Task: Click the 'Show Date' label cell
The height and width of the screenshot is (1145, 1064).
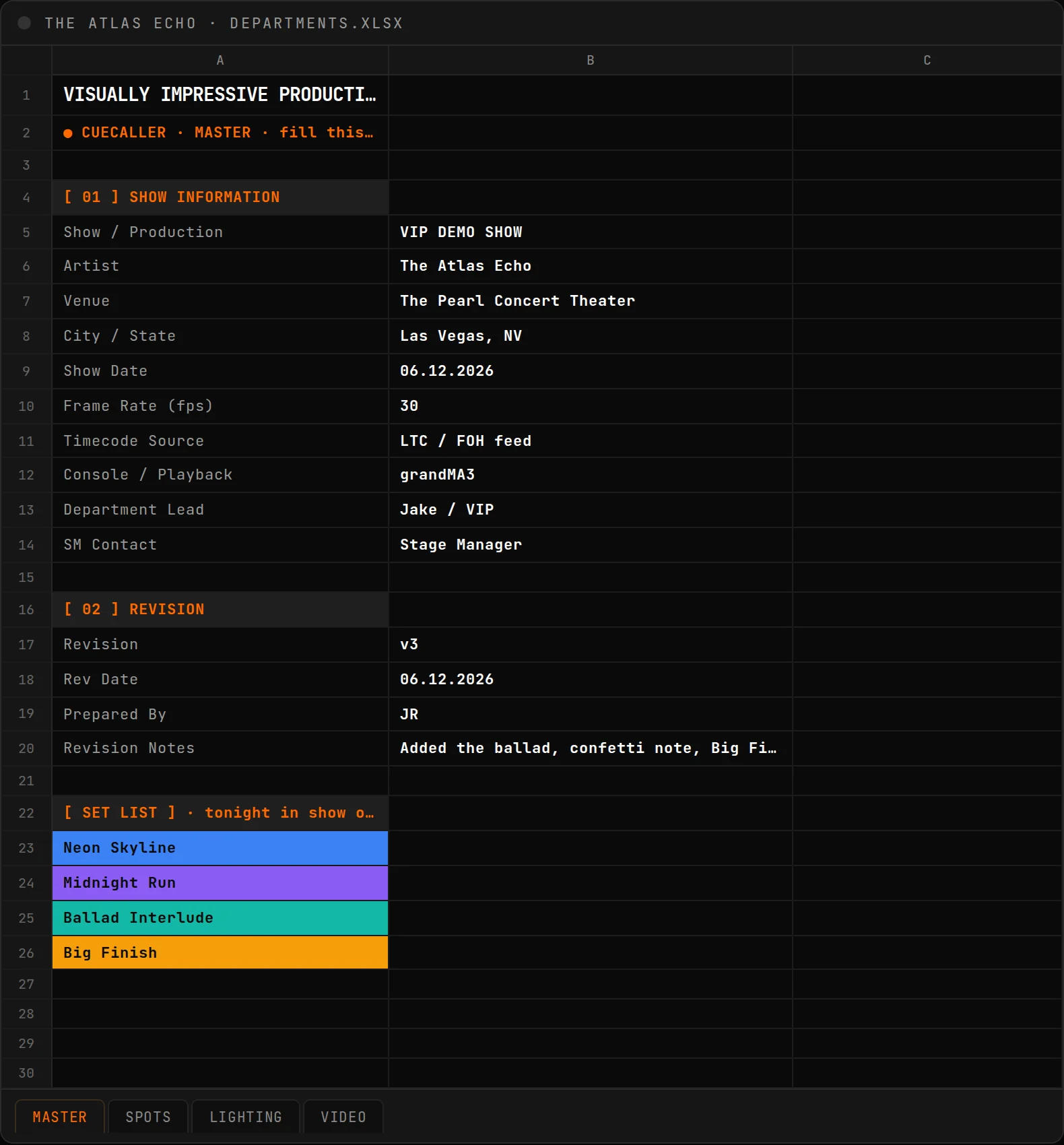Action: 220,371
